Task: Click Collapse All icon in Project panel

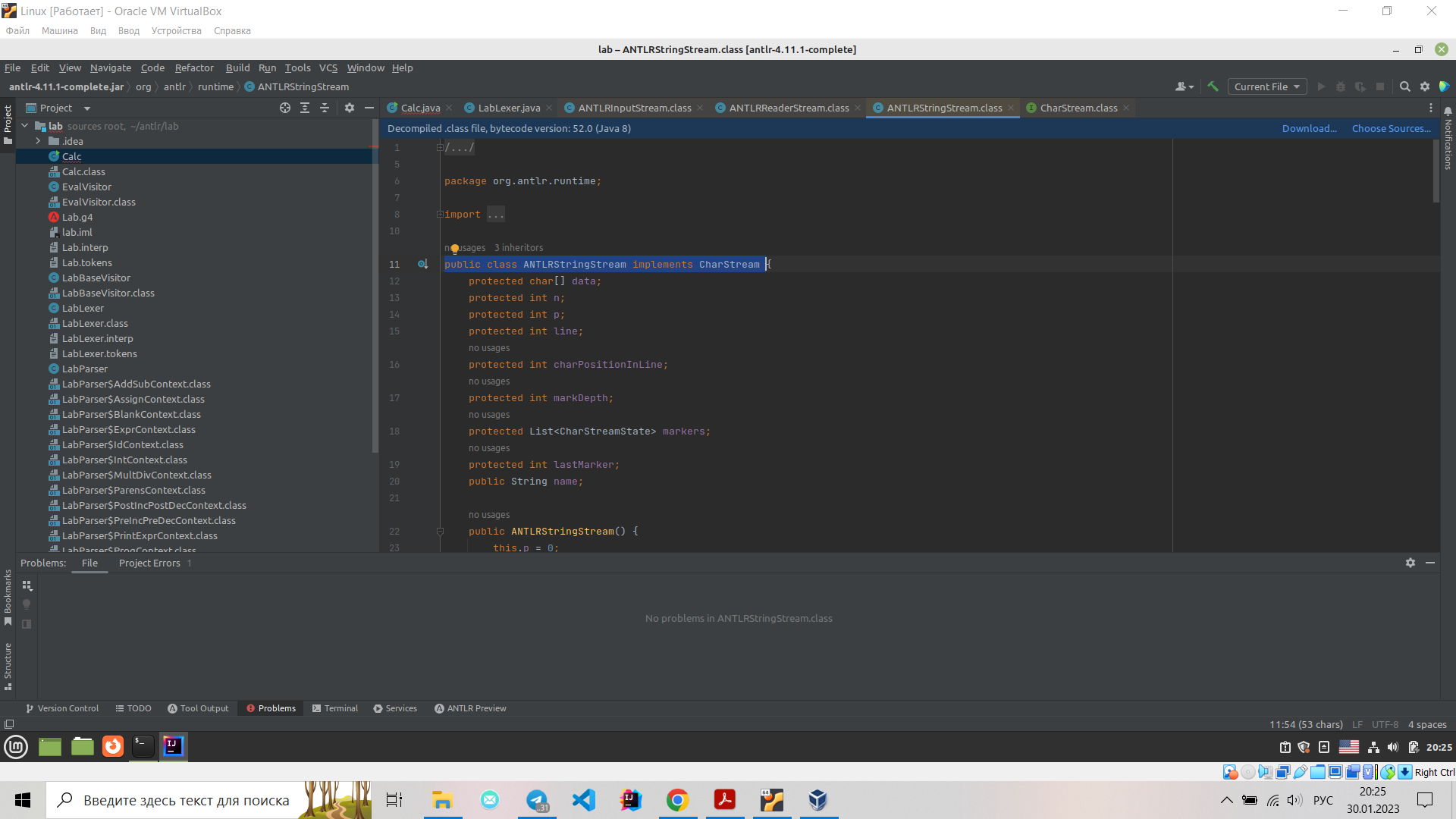Action: (325, 108)
